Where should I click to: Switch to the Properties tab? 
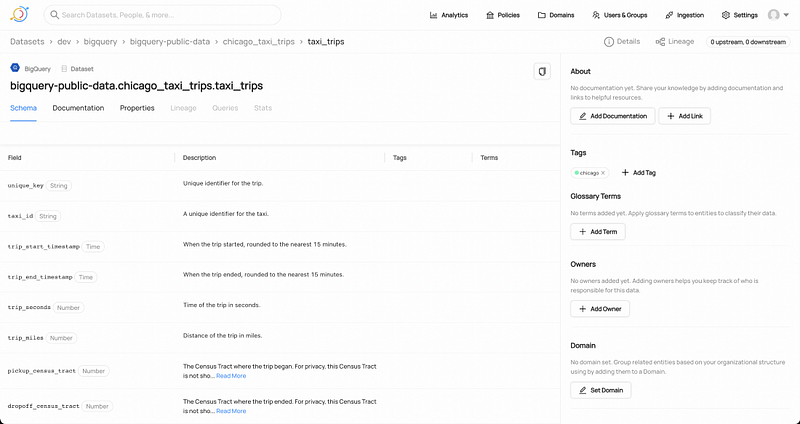[x=137, y=108]
